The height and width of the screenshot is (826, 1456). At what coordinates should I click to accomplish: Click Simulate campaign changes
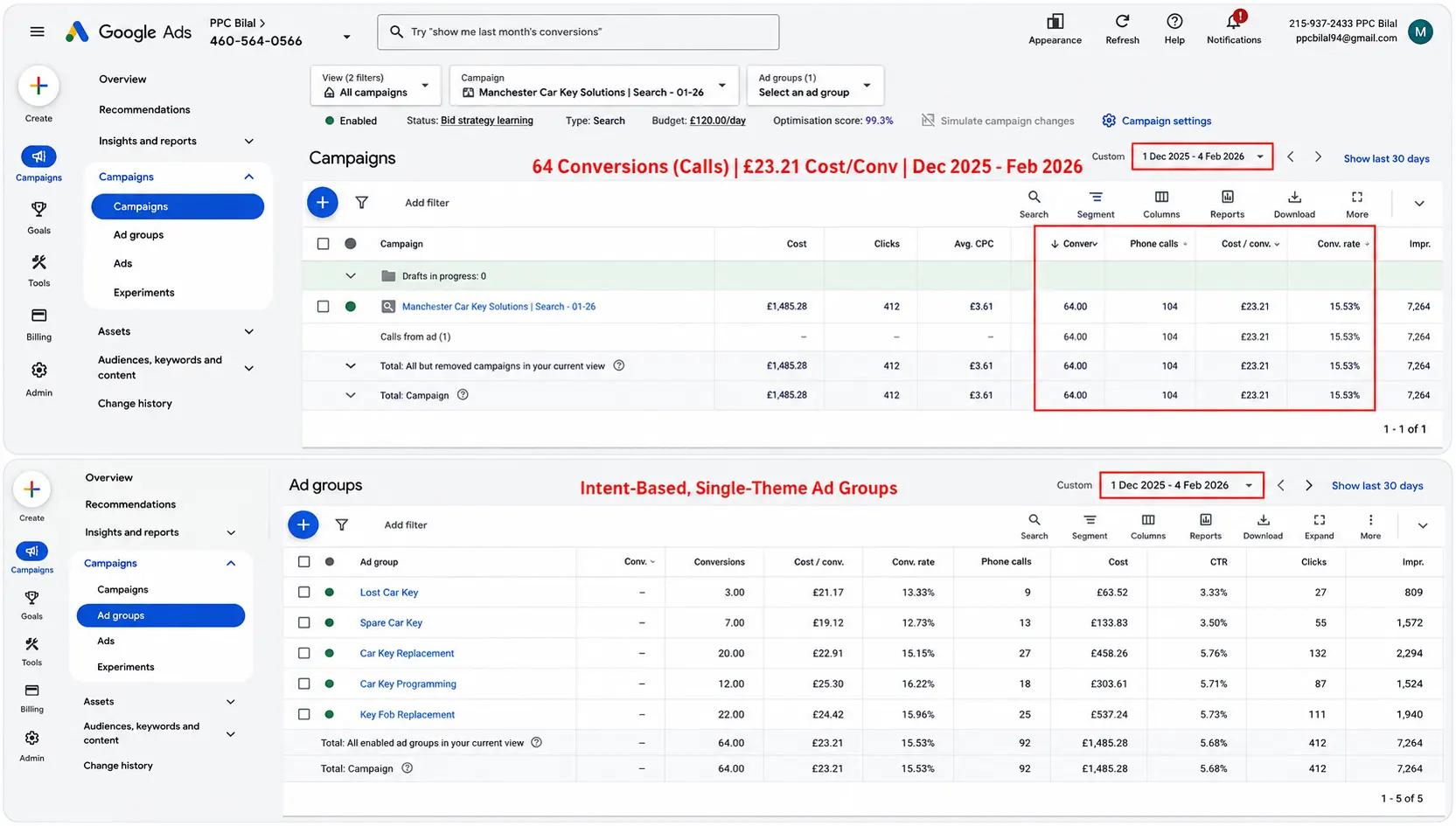click(998, 121)
